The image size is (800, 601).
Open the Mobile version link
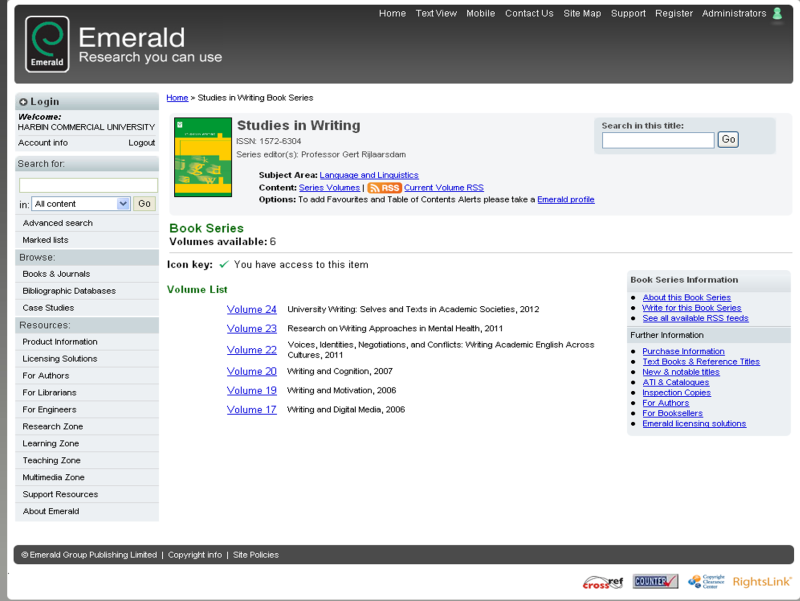pos(481,14)
